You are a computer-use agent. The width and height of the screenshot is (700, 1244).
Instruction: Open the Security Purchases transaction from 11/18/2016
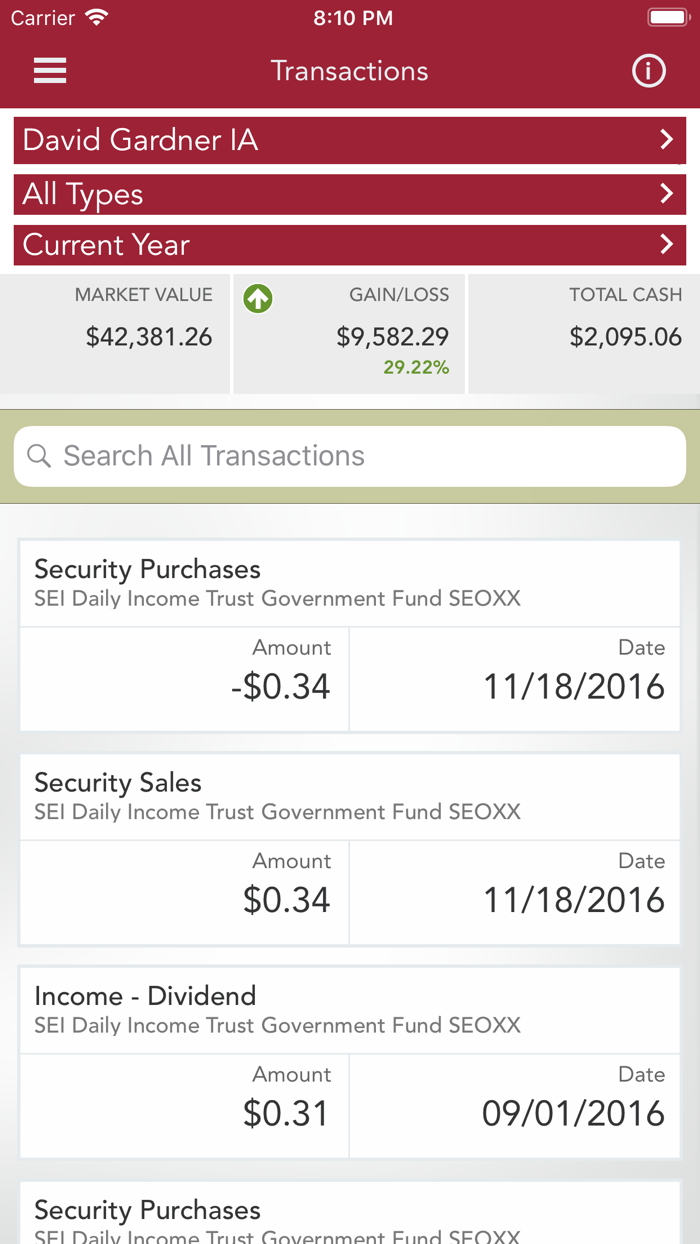(349, 630)
